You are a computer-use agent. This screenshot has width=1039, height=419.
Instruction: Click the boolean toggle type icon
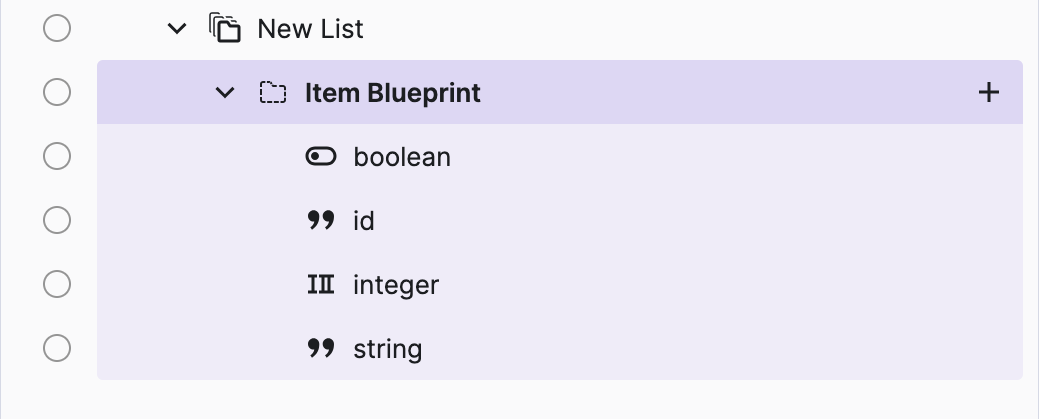(x=320, y=157)
